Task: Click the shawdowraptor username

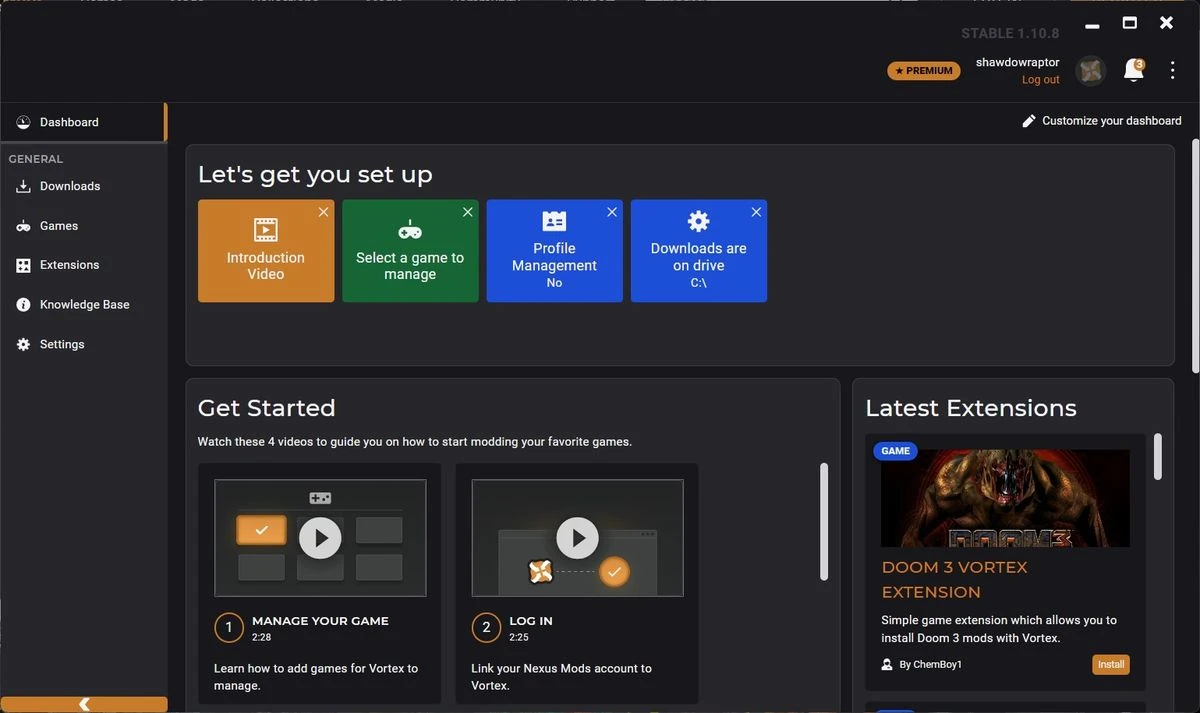Action: point(1018,62)
